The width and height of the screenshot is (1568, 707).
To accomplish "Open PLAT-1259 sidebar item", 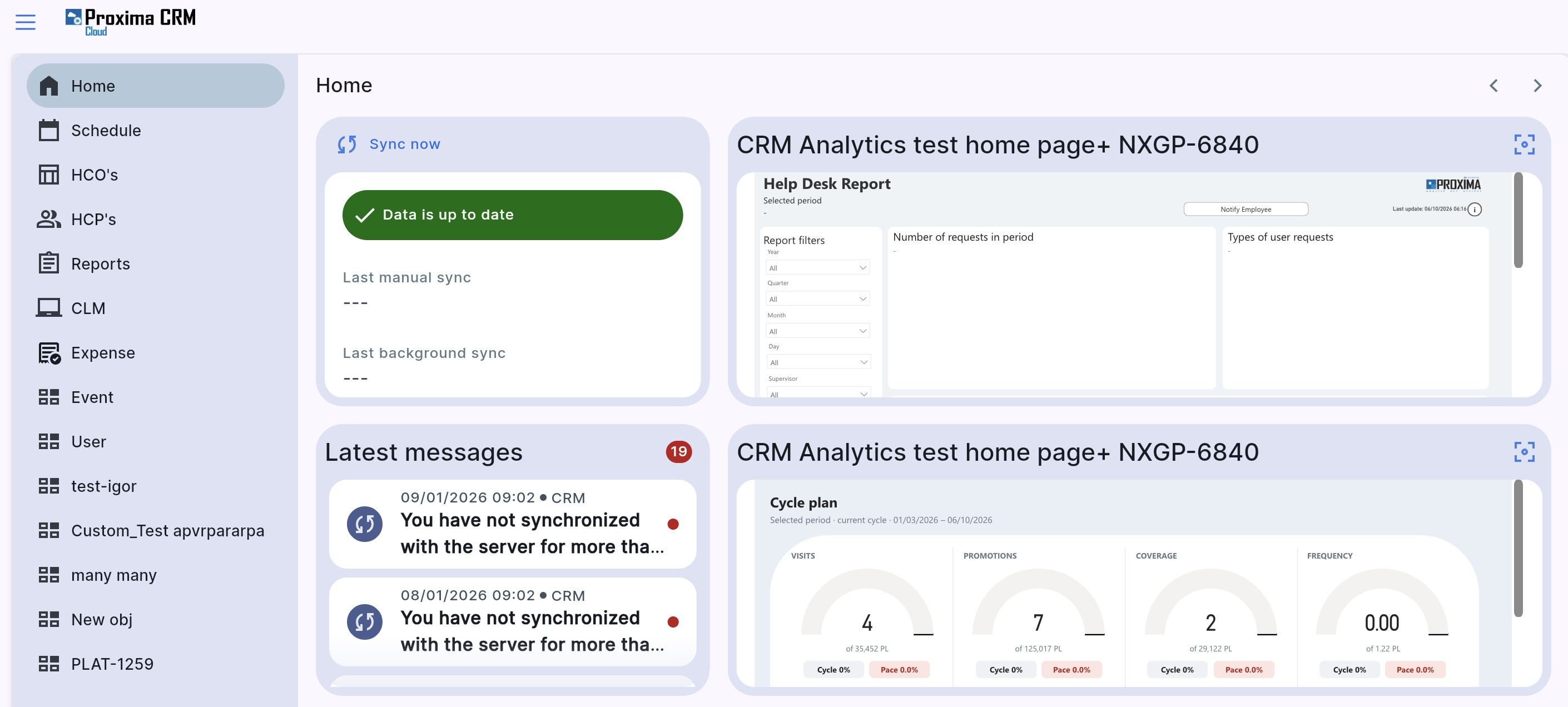I will pos(156,664).
